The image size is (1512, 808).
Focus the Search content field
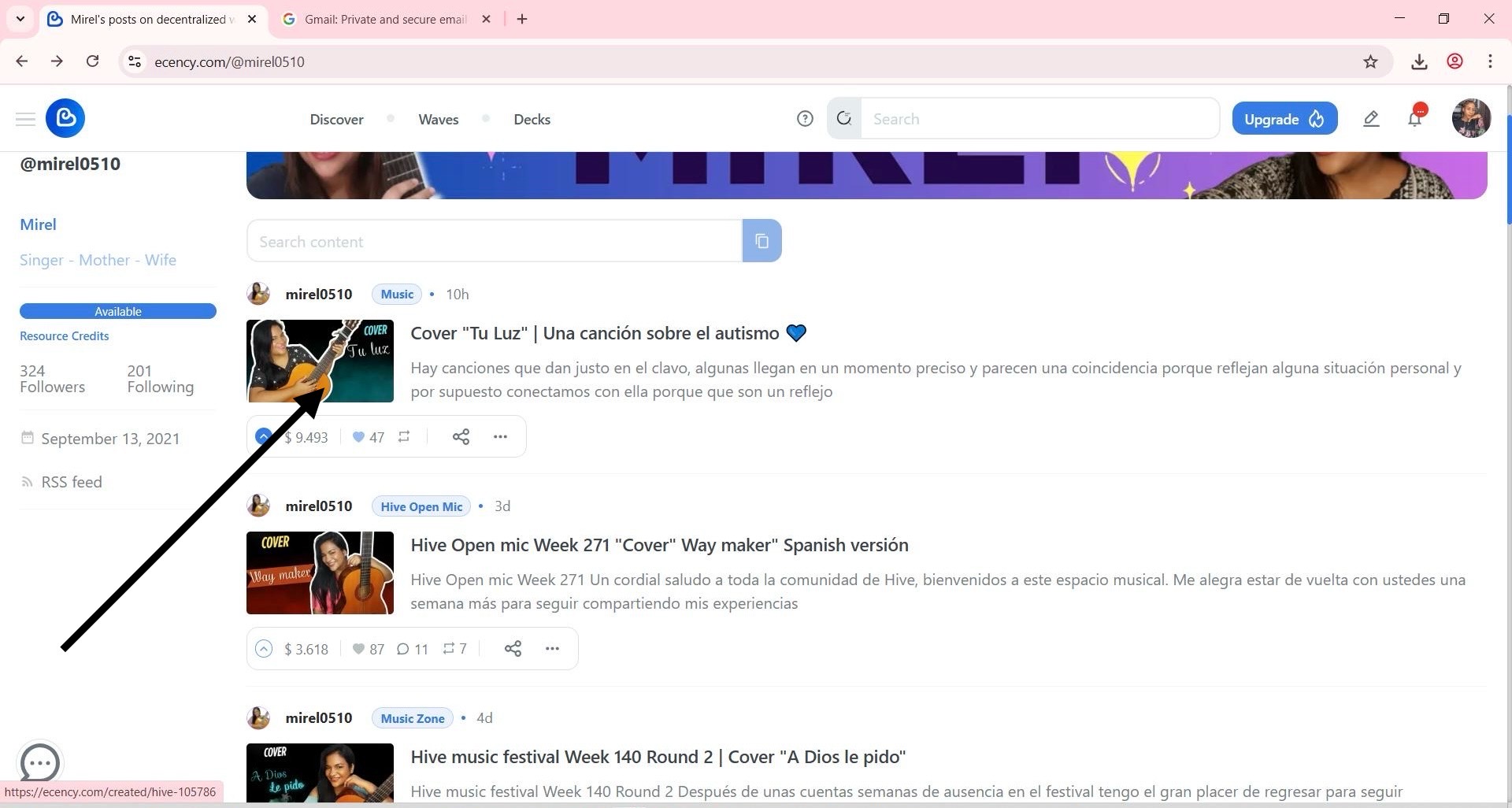[495, 241]
